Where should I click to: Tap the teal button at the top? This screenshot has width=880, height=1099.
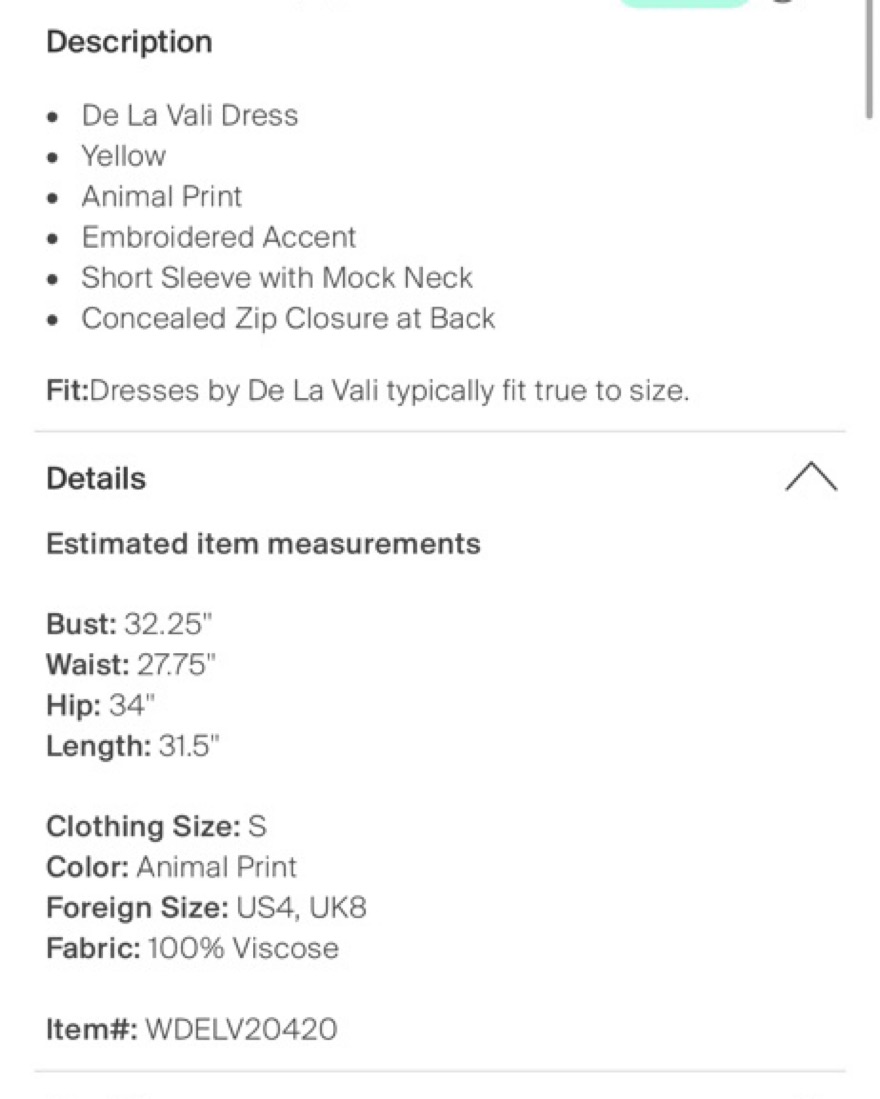[x=685, y=4]
